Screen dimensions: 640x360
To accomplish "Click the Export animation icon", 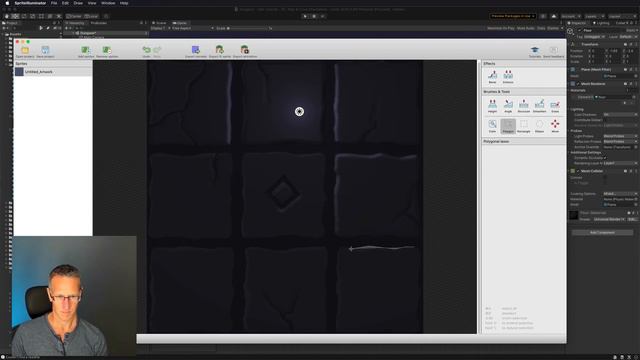I will [245, 51].
